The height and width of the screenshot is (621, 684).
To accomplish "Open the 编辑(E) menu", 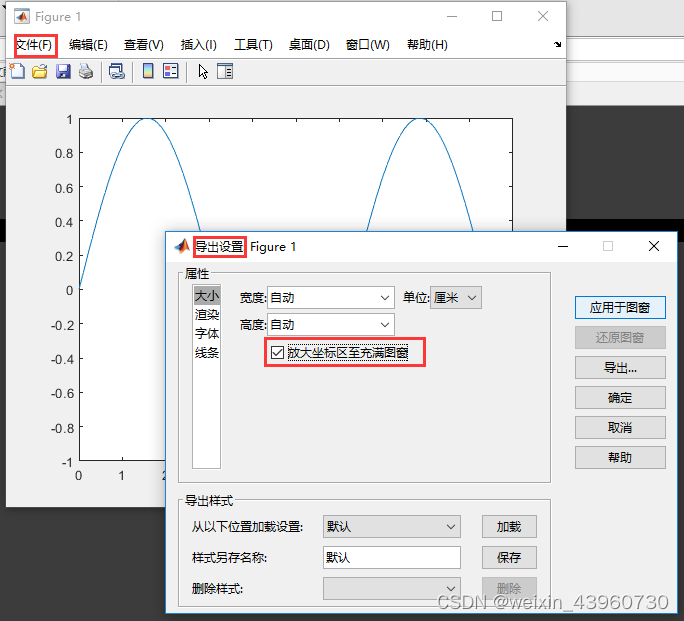I will 88,45.
